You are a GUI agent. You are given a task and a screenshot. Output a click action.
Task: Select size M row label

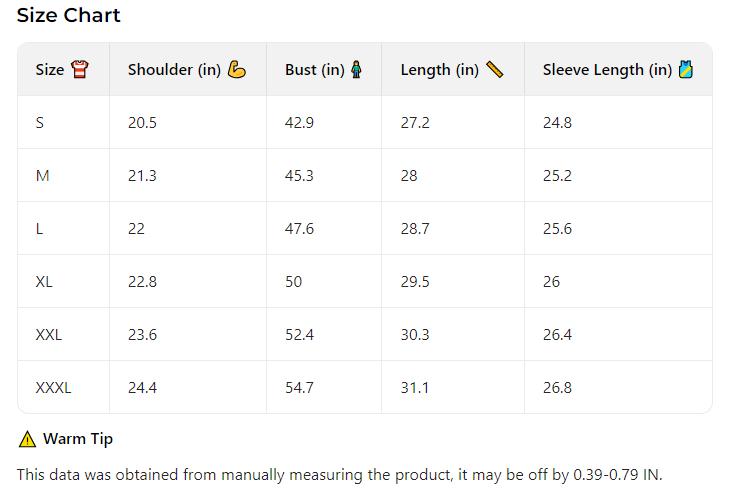[42, 176]
